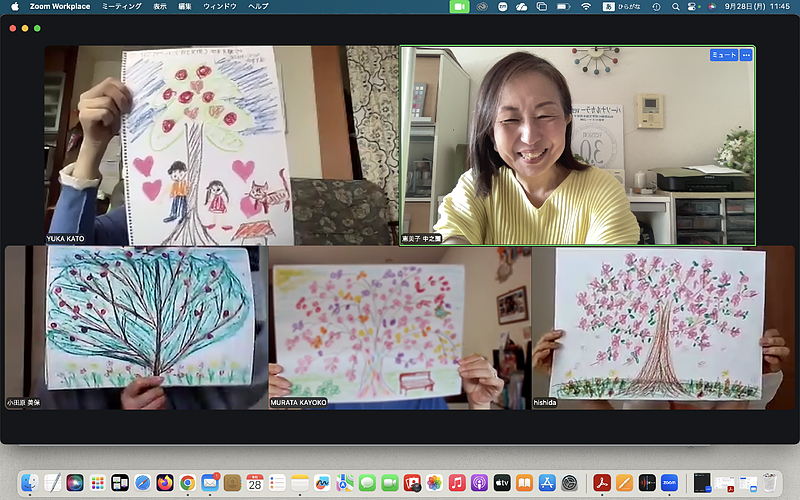Open Maps from the Dock

coord(344,482)
